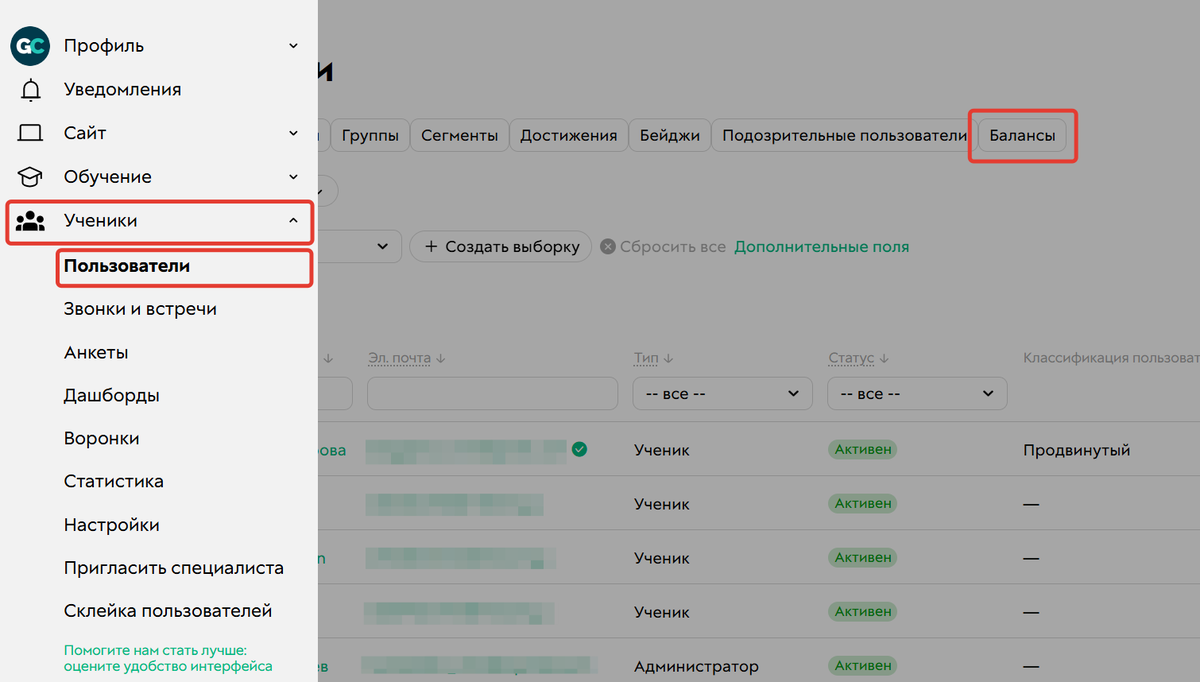Open the Сегменты tab
Viewport: 1200px width, 682px height.
[x=459, y=136]
